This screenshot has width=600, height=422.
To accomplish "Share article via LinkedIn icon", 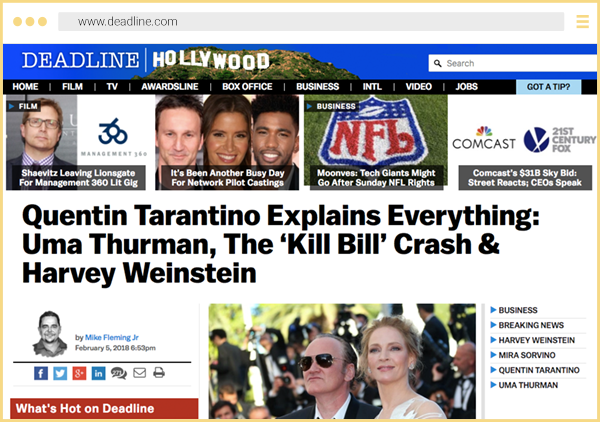I will pyautogui.click(x=98, y=373).
